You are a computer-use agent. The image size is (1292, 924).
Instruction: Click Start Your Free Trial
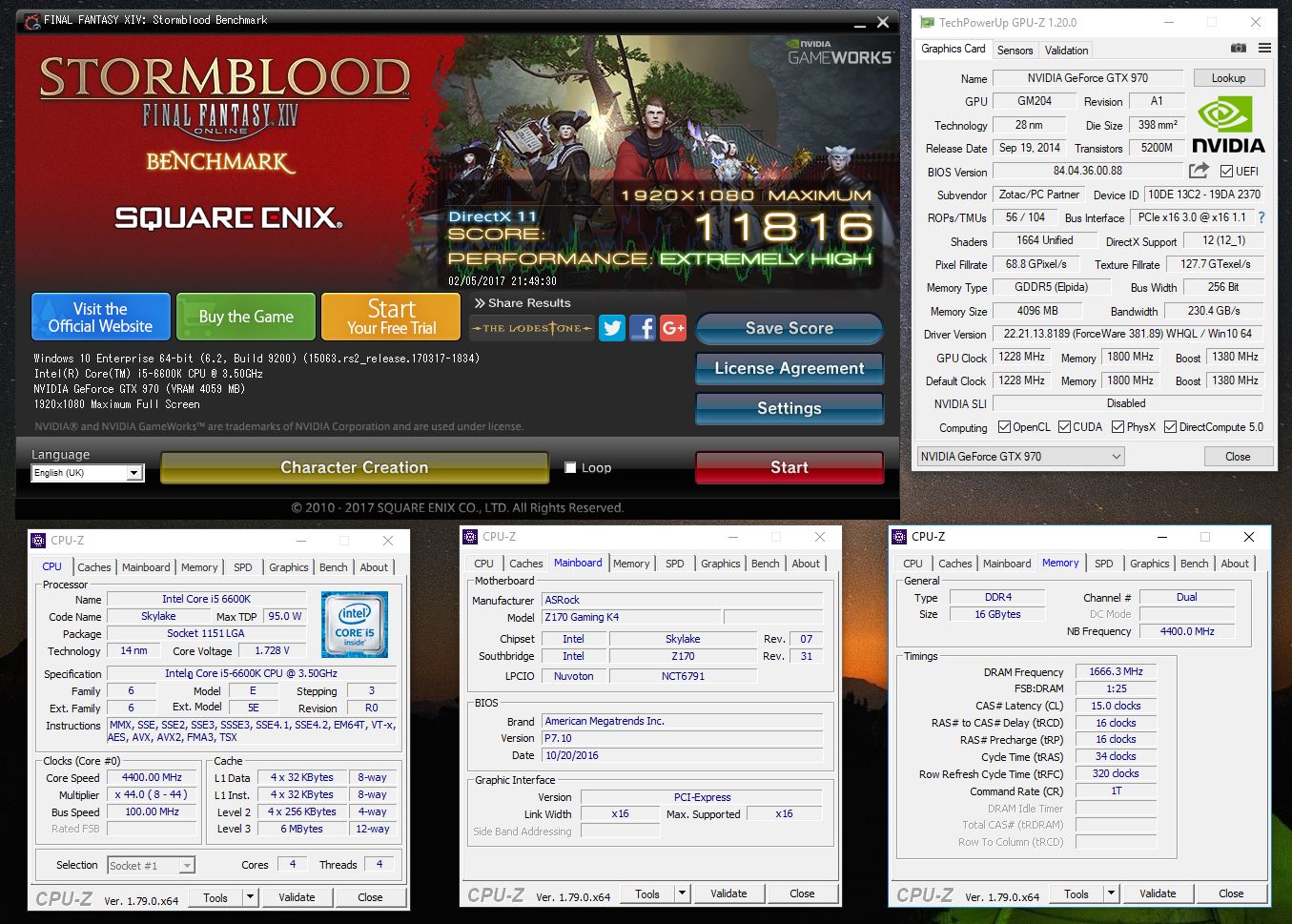391,317
